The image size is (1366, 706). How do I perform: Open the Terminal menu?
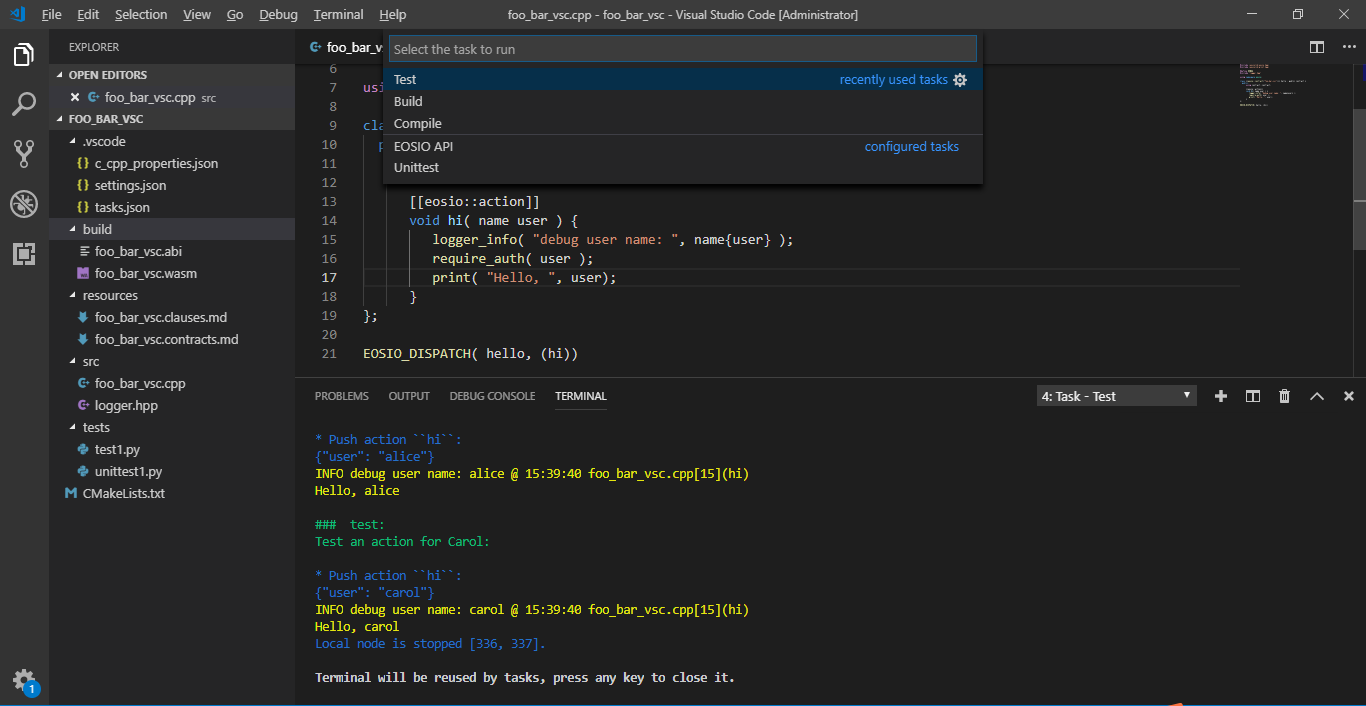coord(338,14)
